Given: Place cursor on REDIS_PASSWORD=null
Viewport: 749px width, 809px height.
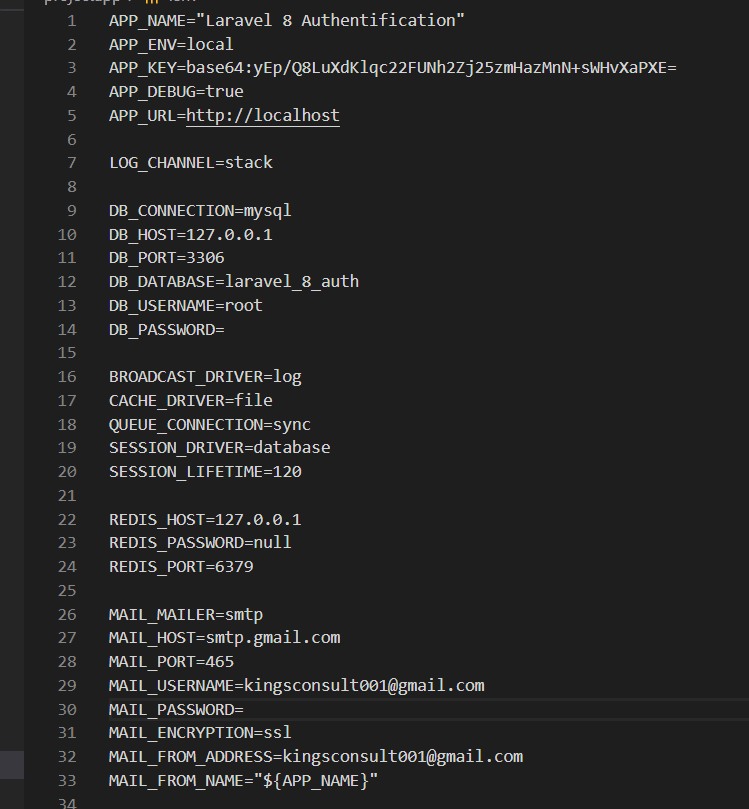Looking at the screenshot, I should coord(200,543).
